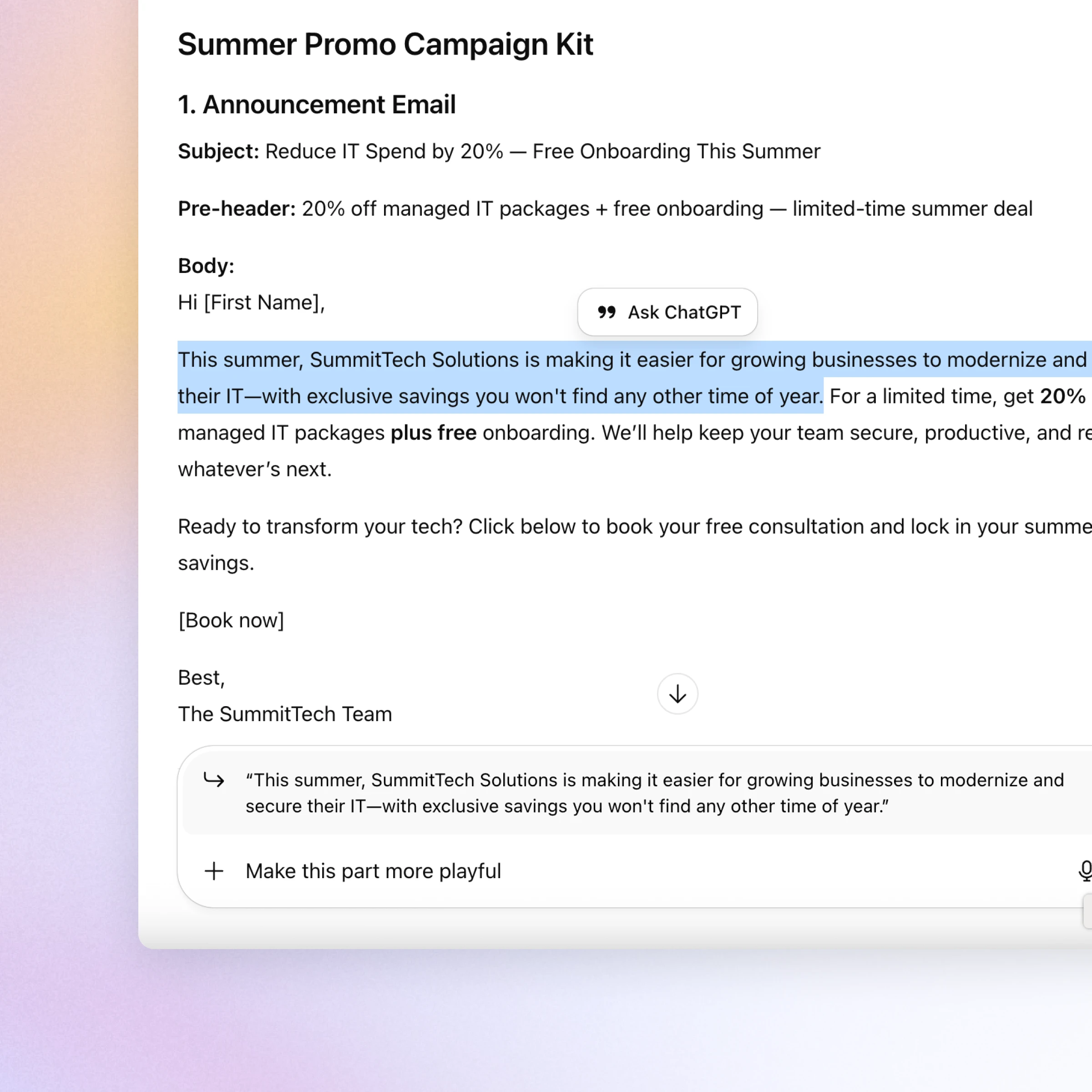This screenshot has height=1092, width=1092.
Task: Click the reply arrow icon in quoted snippet
Action: pyautogui.click(x=214, y=781)
